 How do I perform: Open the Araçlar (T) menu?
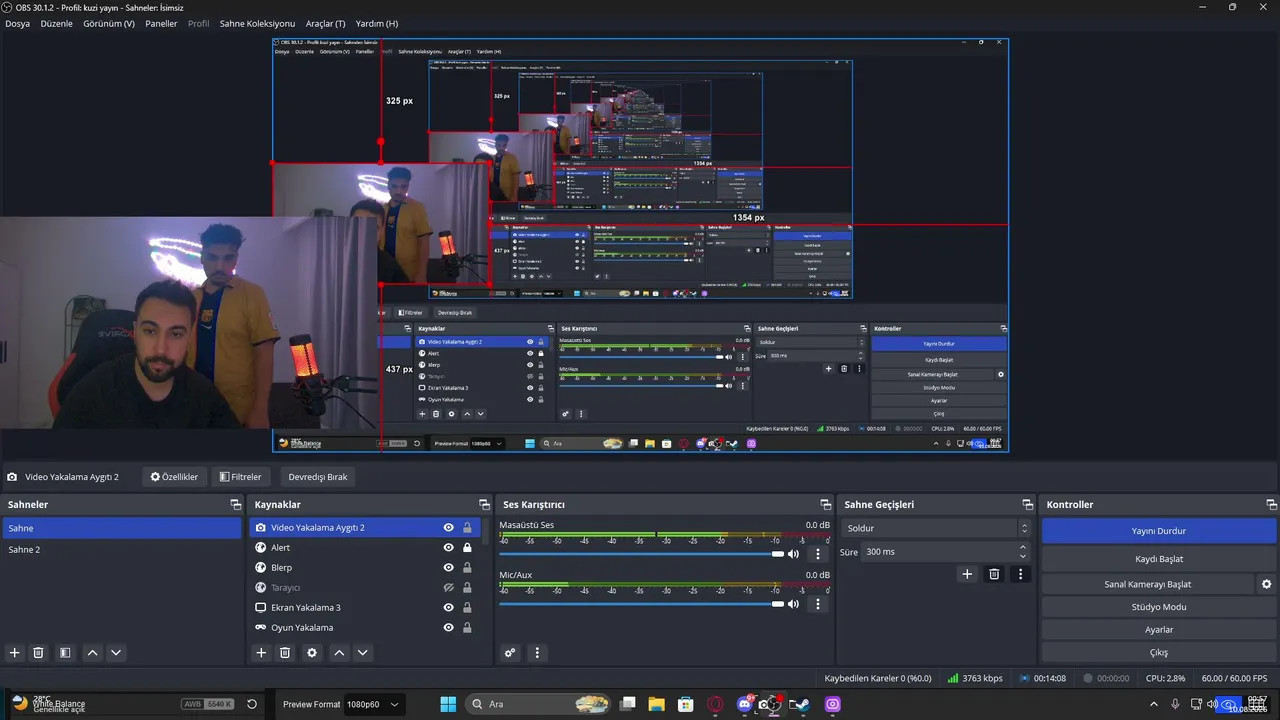[325, 23]
